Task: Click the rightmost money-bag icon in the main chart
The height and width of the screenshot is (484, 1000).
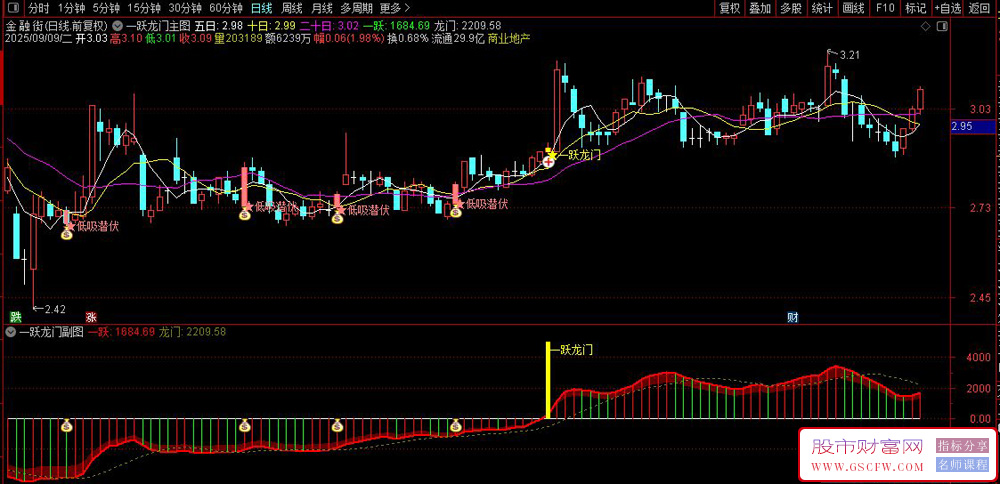Action: click(455, 212)
